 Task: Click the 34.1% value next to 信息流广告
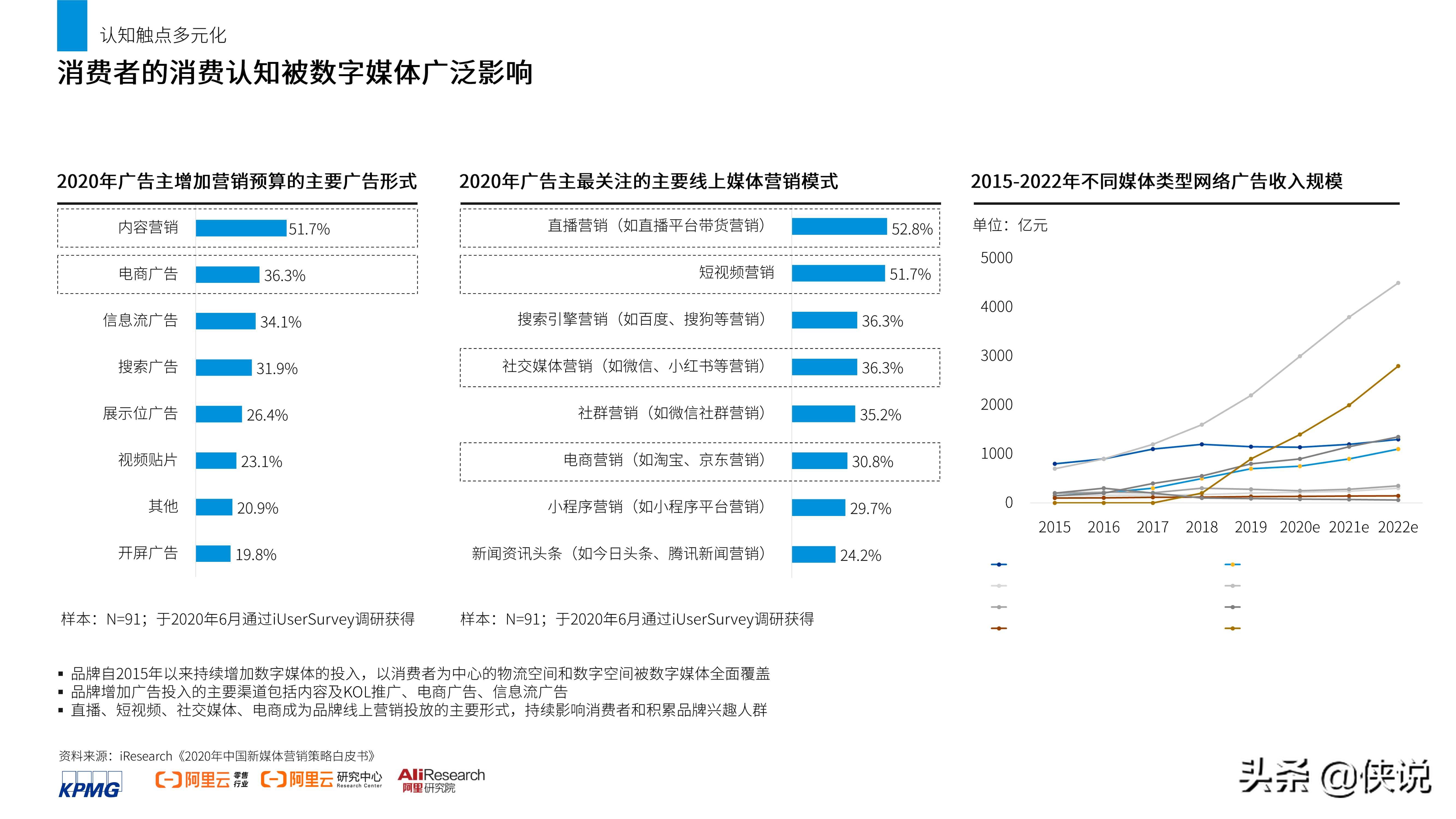pos(281,322)
